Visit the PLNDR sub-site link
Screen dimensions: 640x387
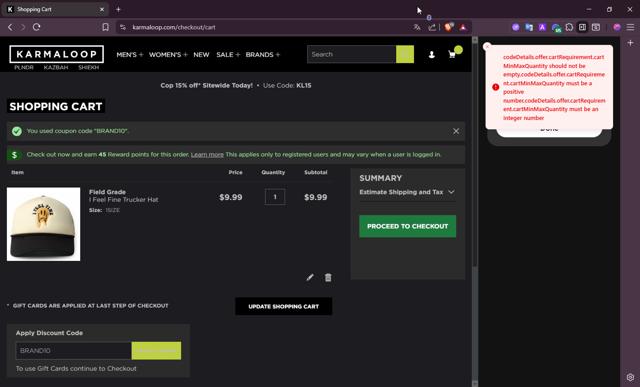[x=24, y=67]
